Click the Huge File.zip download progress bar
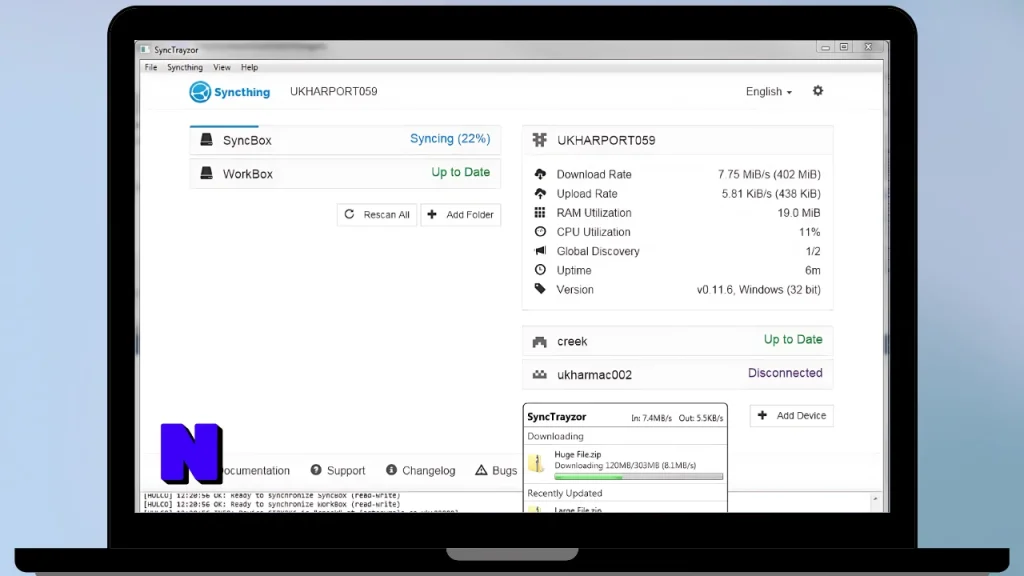The height and width of the screenshot is (576, 1024). (x=638, y=477)
